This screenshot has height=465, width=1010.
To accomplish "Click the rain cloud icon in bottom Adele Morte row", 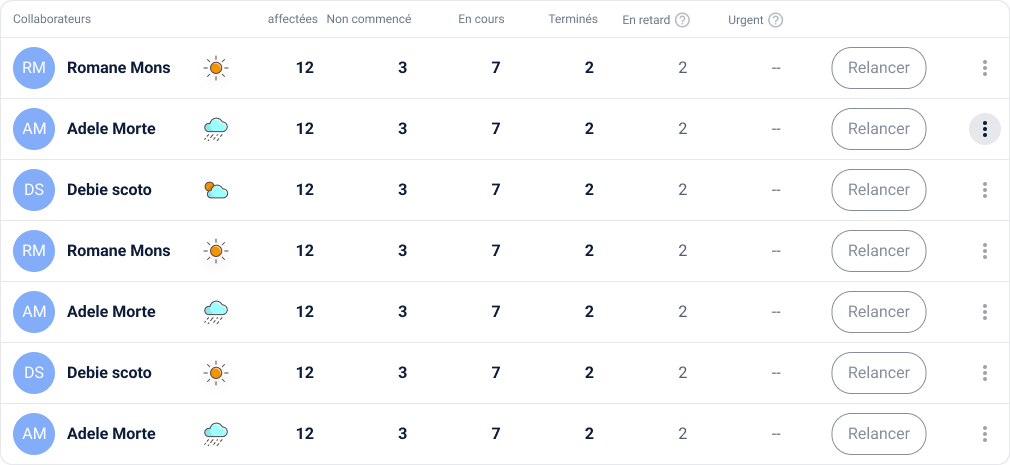I will 216,434.
